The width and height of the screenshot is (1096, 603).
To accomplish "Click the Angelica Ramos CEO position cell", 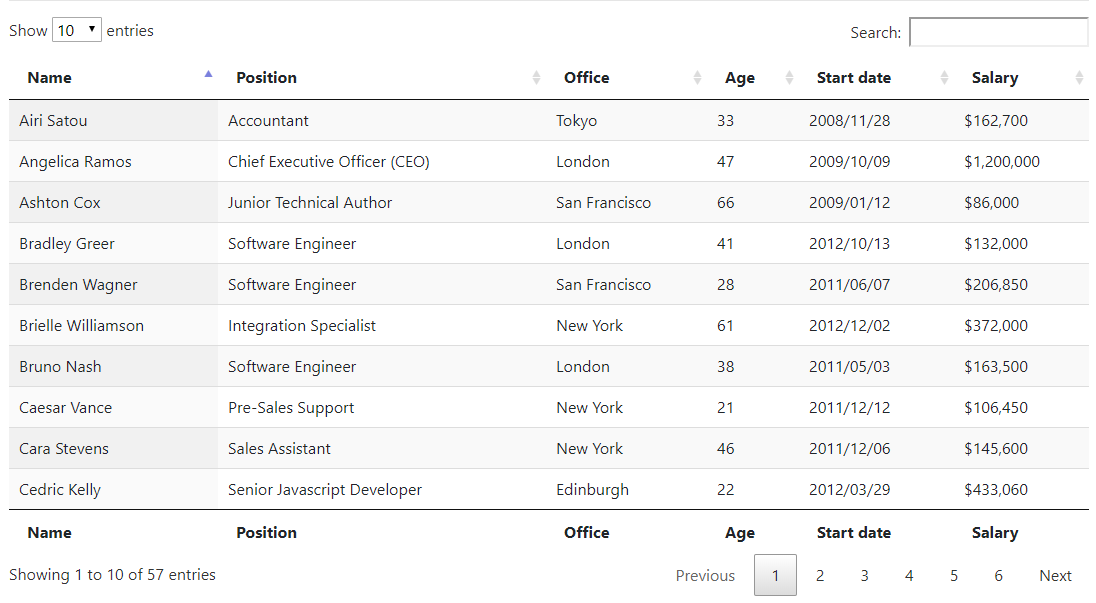I will pos(328,162).
